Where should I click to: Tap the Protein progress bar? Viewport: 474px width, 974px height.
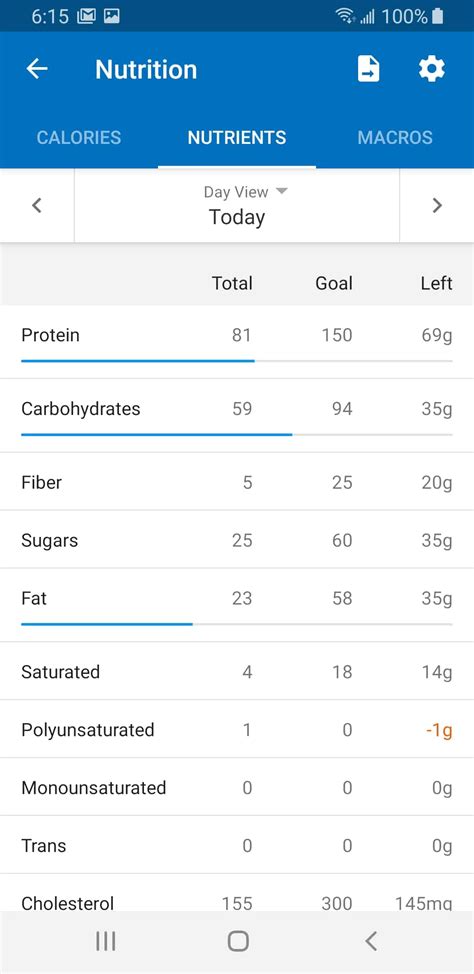pos(237,361)
